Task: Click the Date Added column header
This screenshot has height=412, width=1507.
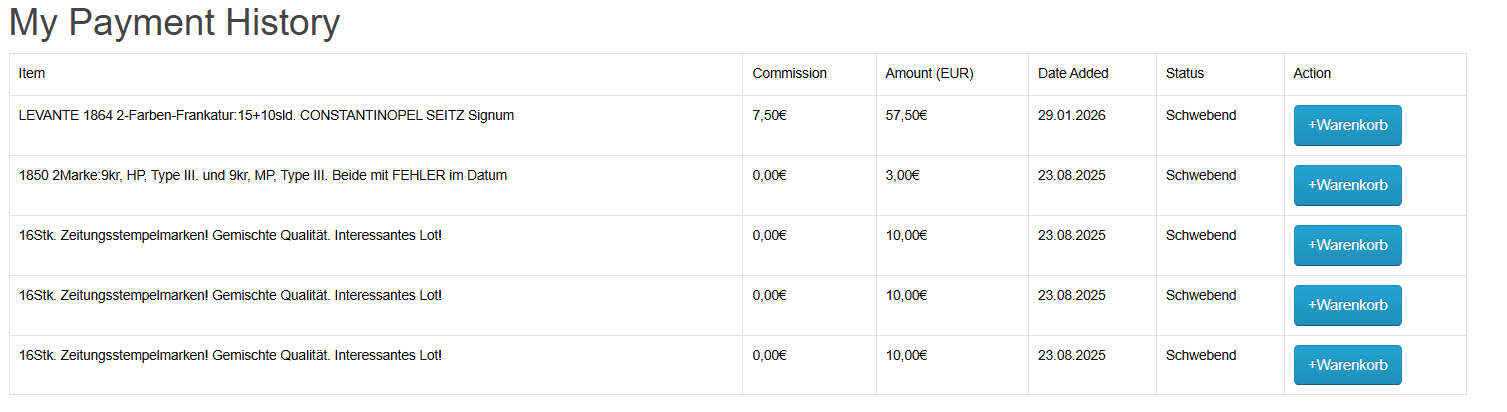Action: pos(1073,73)
